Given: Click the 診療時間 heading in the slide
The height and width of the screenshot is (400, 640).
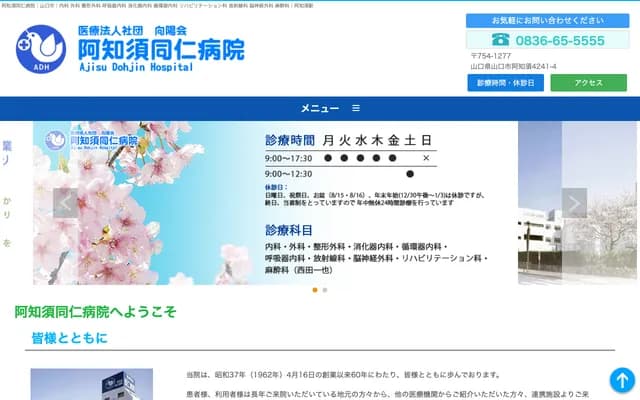Looking at the screenshot, I should (290, 140).
